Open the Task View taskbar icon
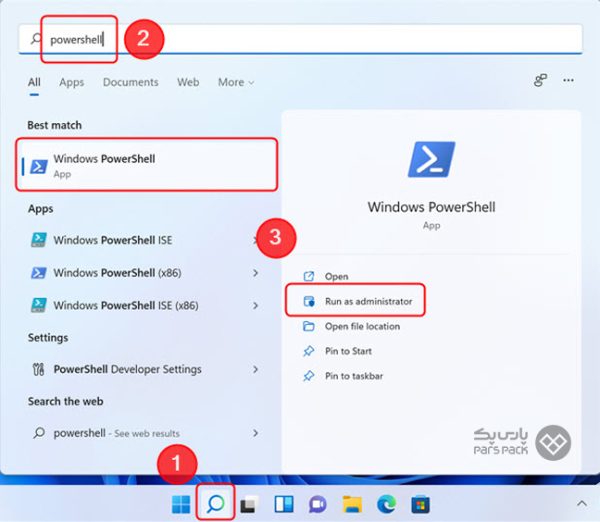The image size is (600, 522). pyautogui.click(x=247, y=503)
